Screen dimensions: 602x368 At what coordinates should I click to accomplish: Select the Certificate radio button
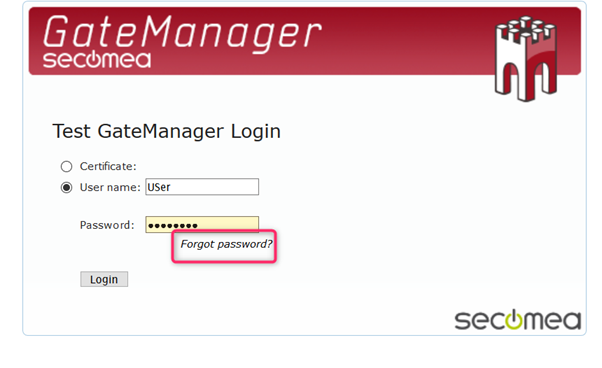coord(66,166)
